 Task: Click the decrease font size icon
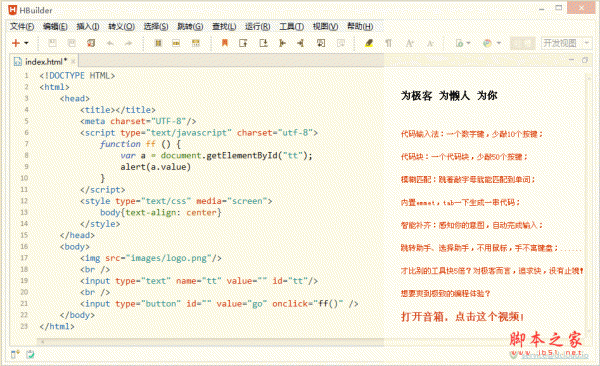click(x=430, y=43)
